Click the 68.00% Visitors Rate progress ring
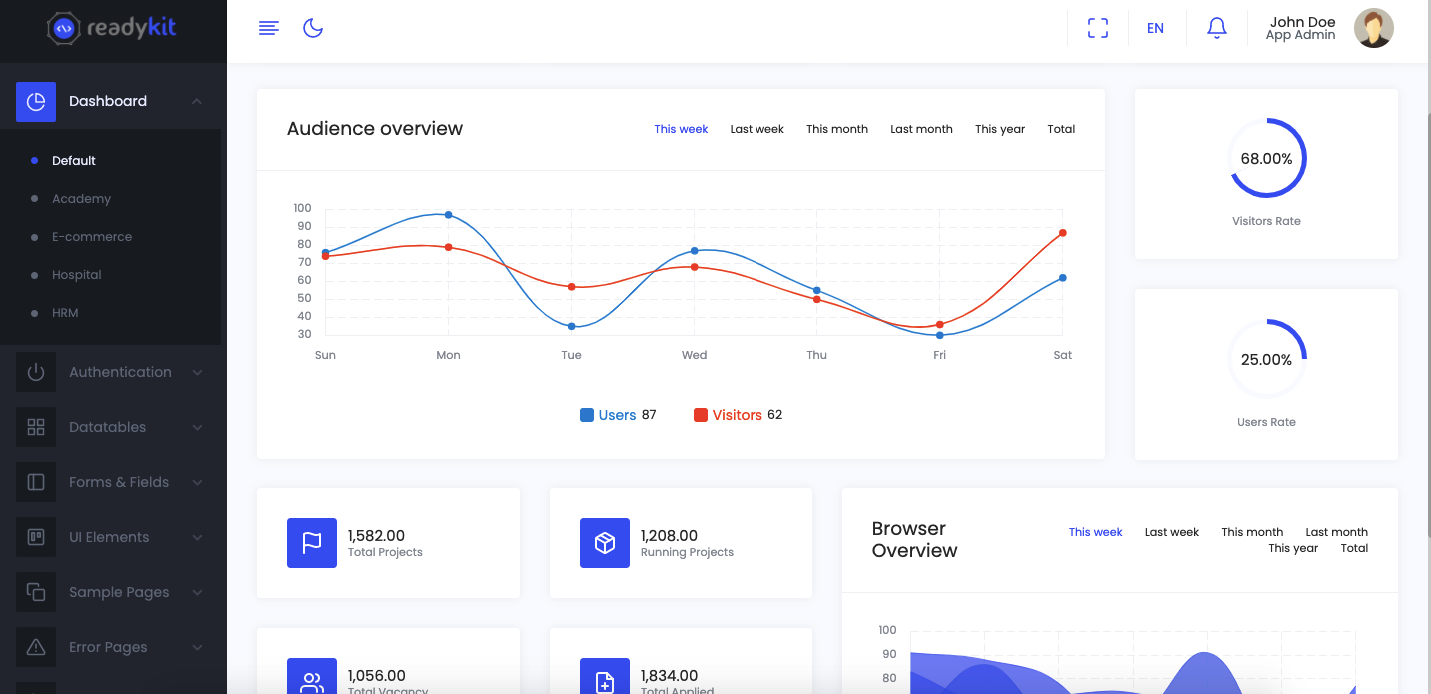Viewport: 1431px width, 694px height. (x=1266, y=158)
